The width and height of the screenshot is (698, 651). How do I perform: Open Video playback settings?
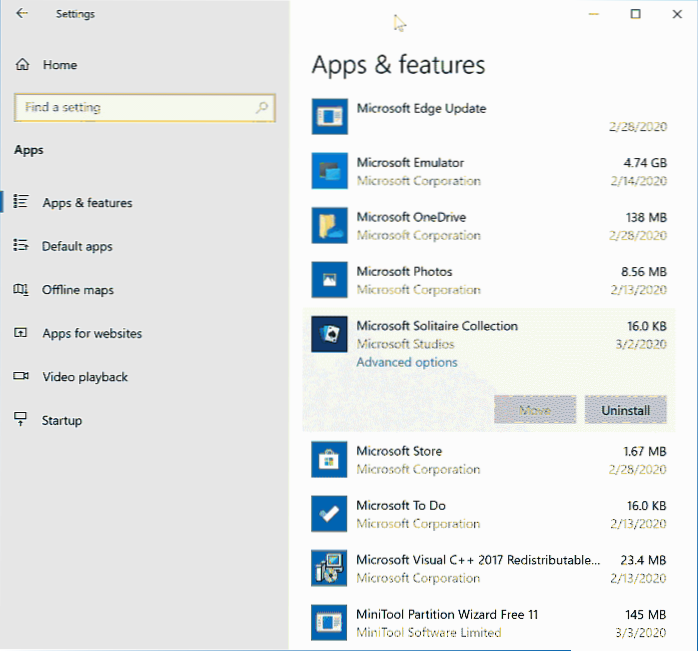[85, 377]
